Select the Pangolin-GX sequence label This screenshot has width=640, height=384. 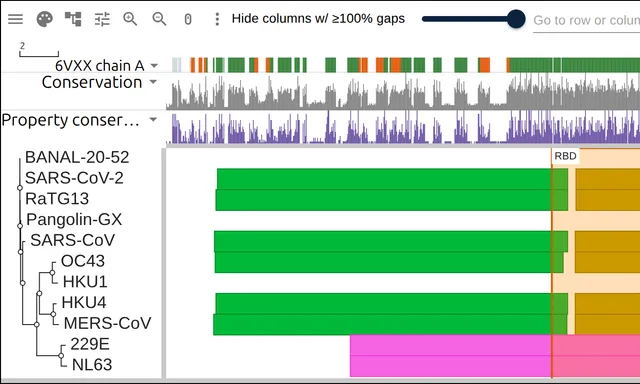(74, 220)
